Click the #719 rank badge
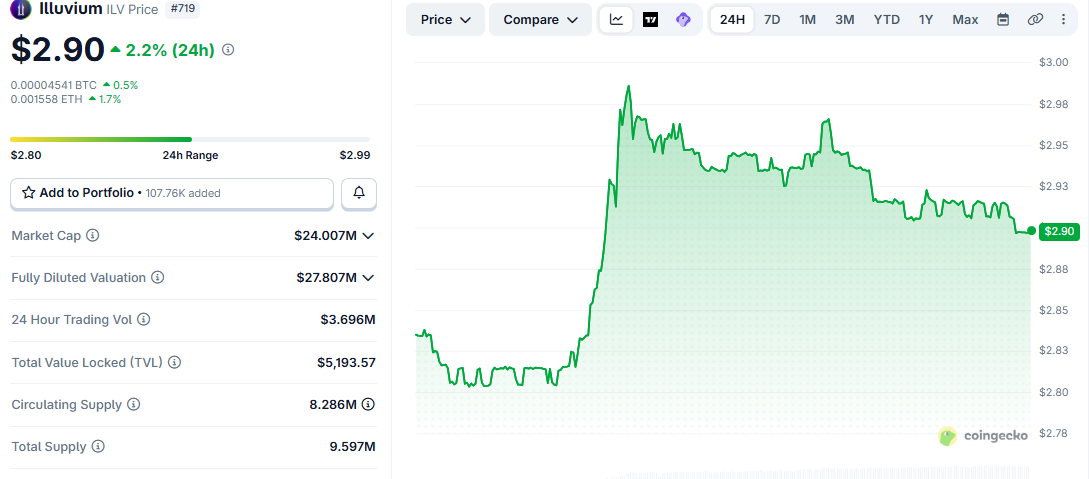This screenshot has height=479, width=1089. point(183,9)
